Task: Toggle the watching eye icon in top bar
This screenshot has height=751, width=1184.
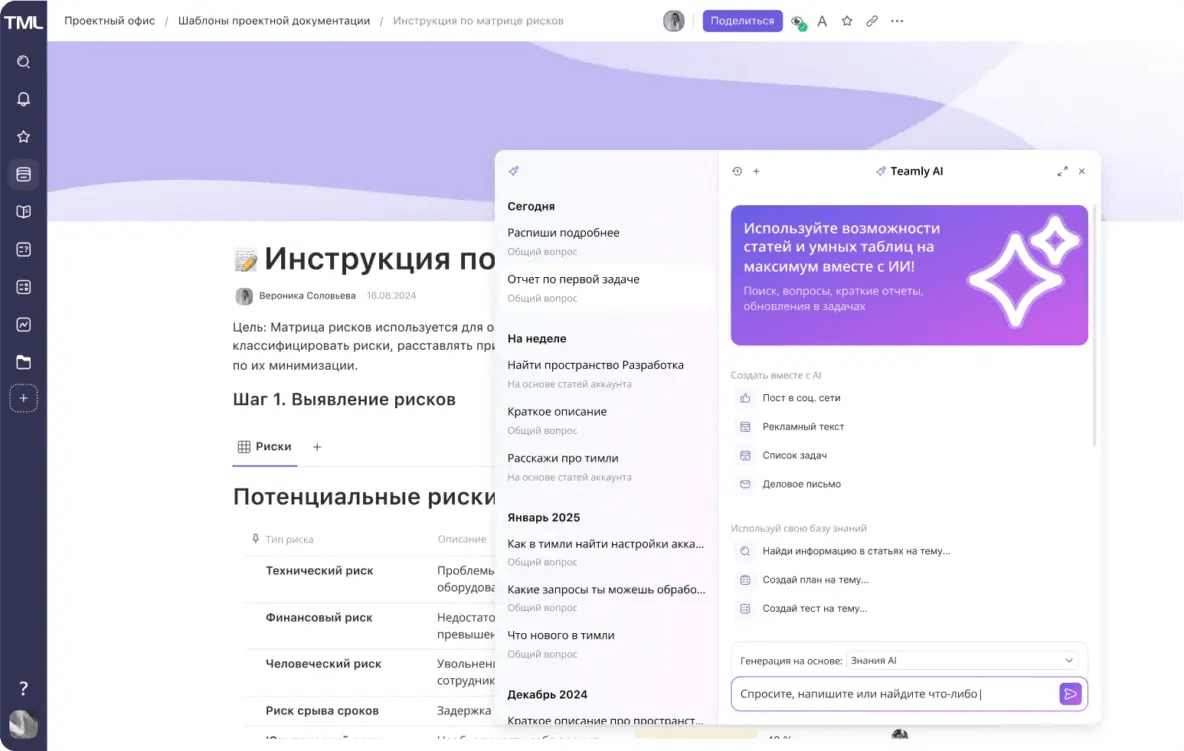Action: 797,22
